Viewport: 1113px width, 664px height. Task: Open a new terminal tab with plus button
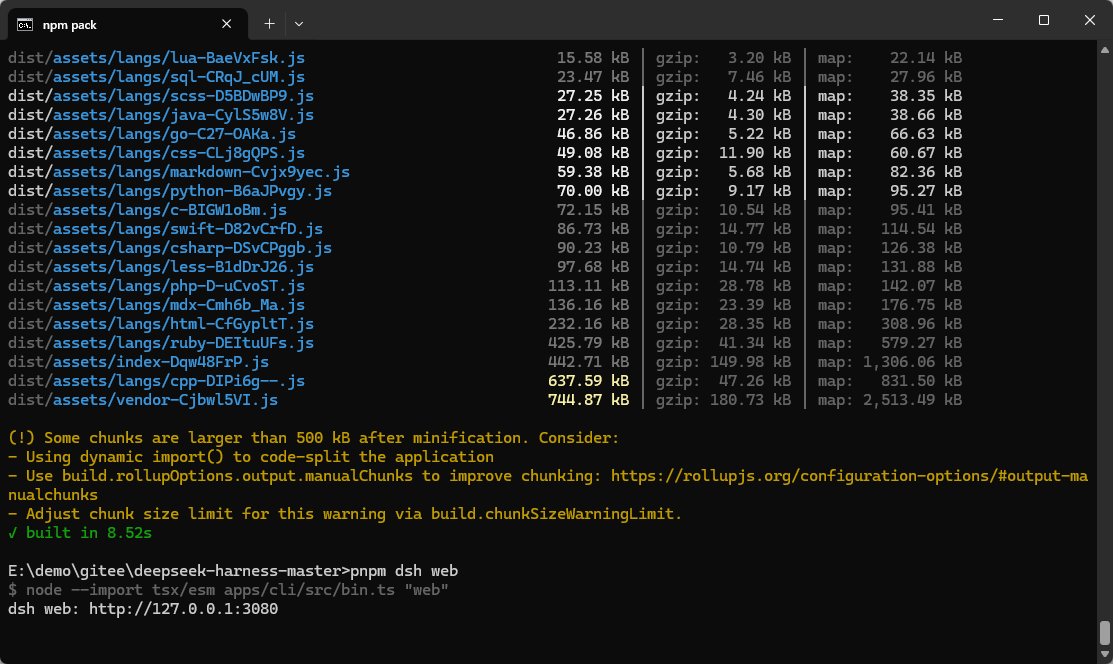pos(269,24)
